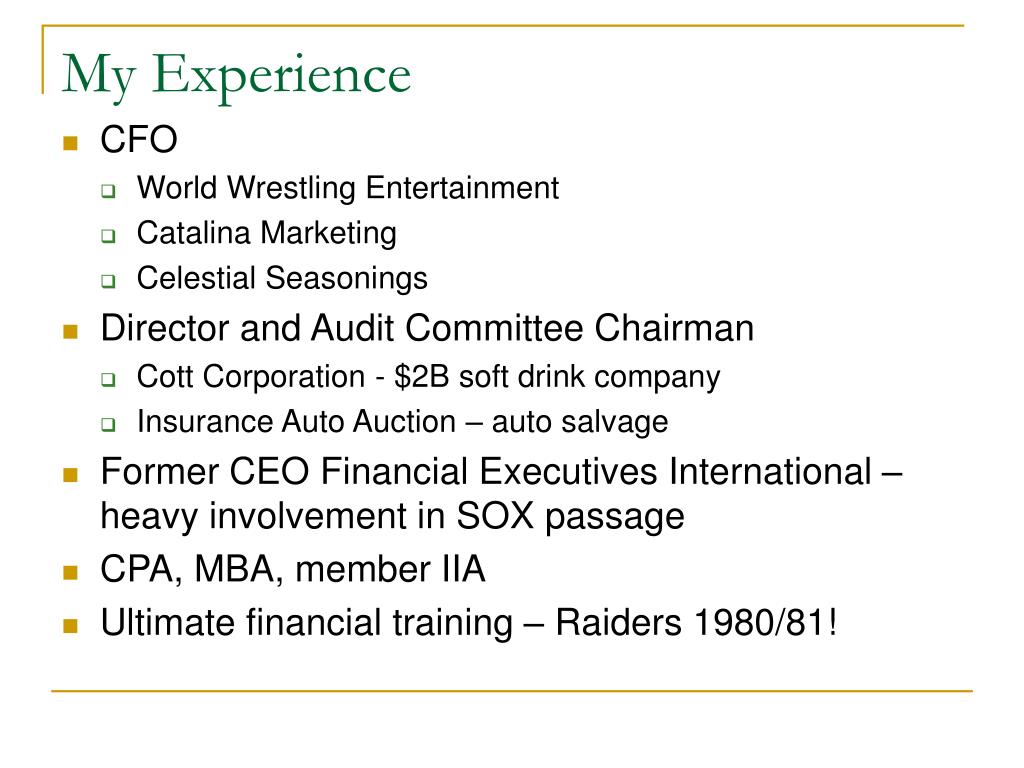This screenshot has width=1024, height=768.
Task: Click 'heavy involvement in SOX passage' line
Action: 392,517
